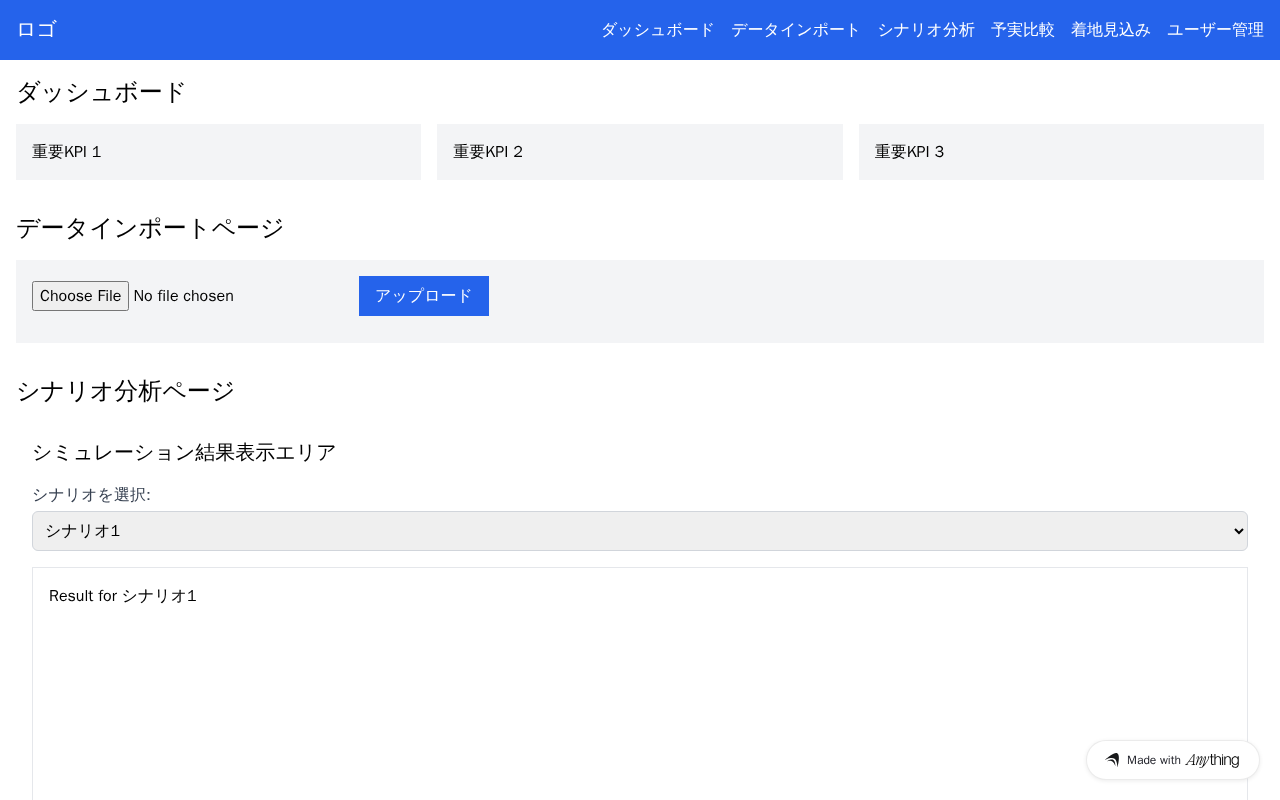Click the Choose File button
Viewport: 1280px width, 800px height.
[80, 296]
